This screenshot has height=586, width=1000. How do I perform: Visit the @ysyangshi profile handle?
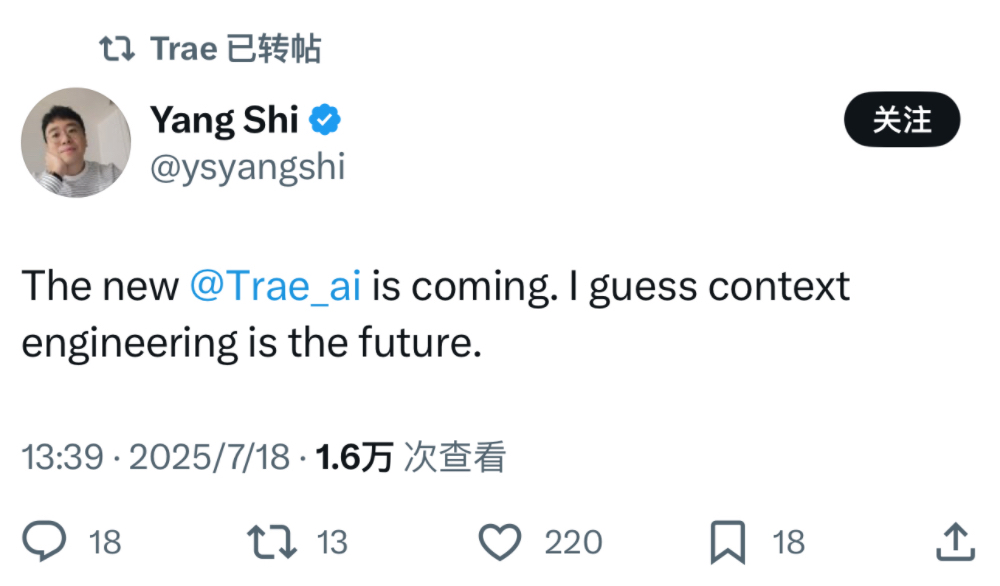[x=247, y=166]
